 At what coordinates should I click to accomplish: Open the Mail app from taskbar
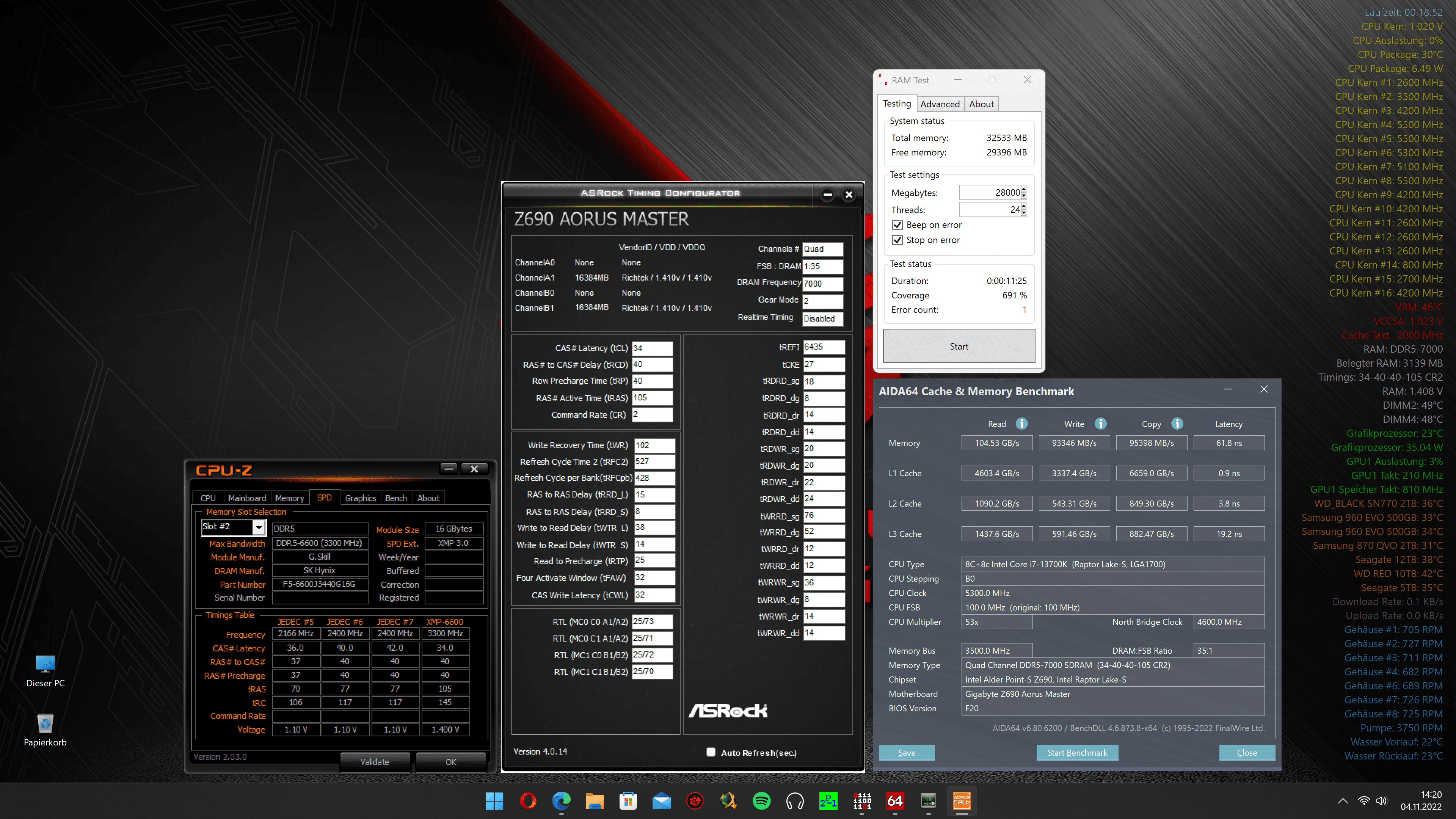[661, 801]
